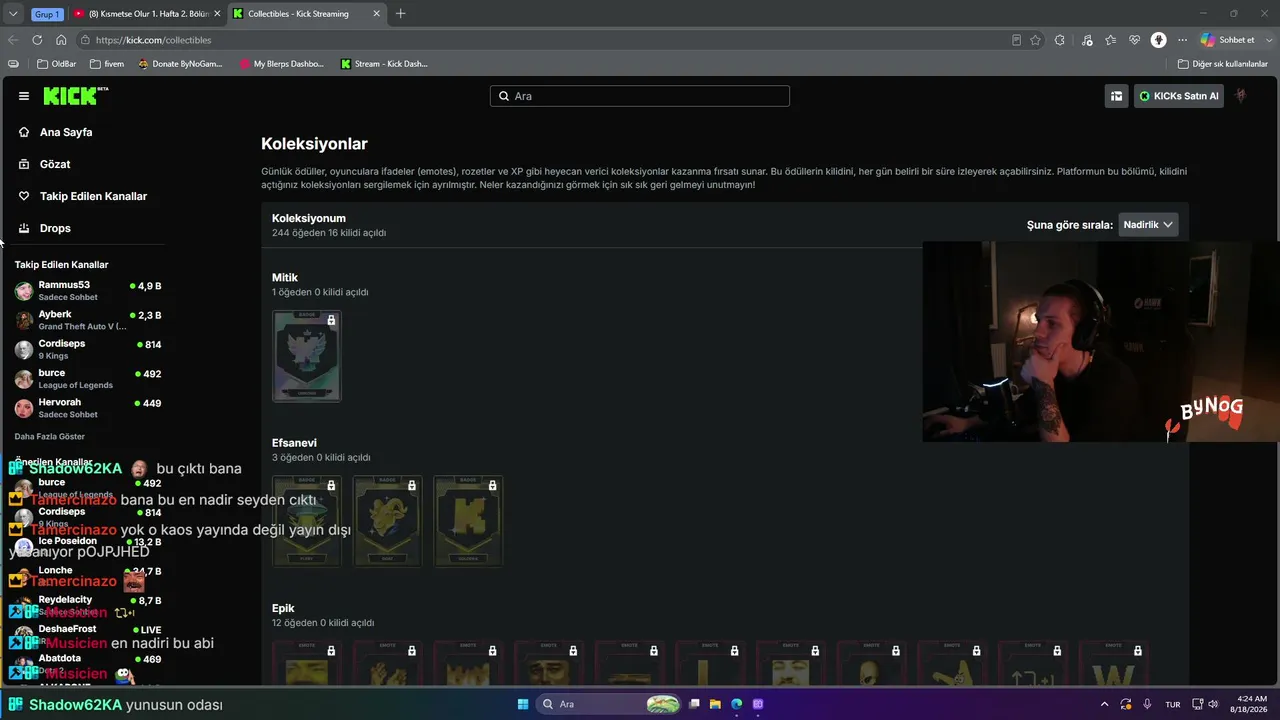1280x720 pixels.
Task: Click the KICKs Satın Al button
Action: point(1179,96)
